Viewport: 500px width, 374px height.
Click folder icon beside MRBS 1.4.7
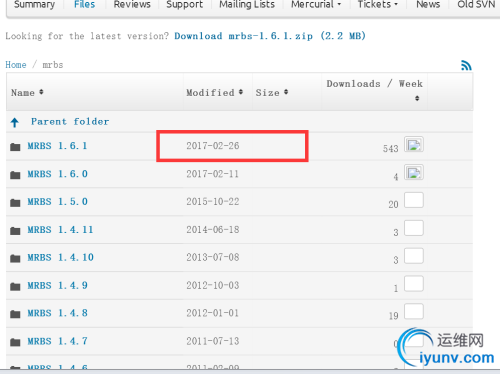(15, 342)
